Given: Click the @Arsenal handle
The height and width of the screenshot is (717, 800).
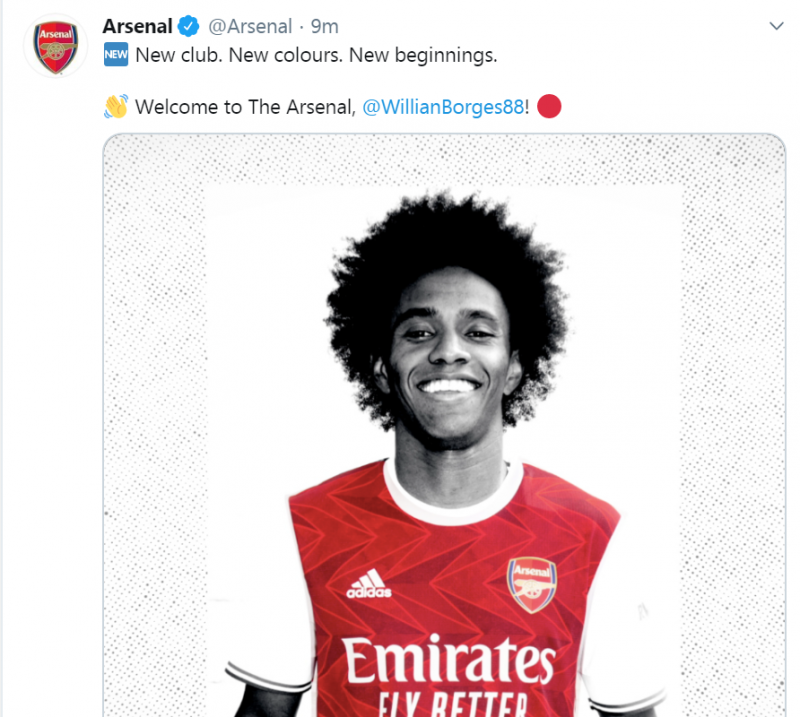Looking at the screenshot, I should [x=250, y=26].
